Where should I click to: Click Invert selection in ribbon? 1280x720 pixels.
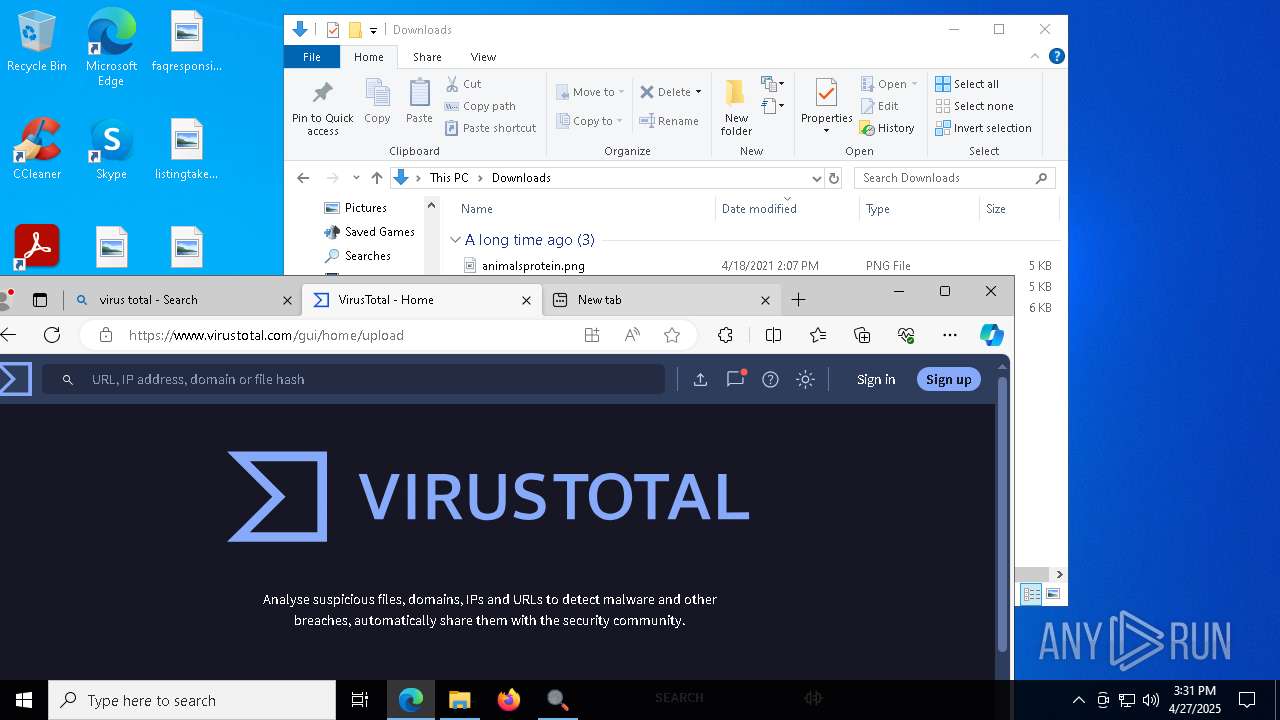click(983, 128)
